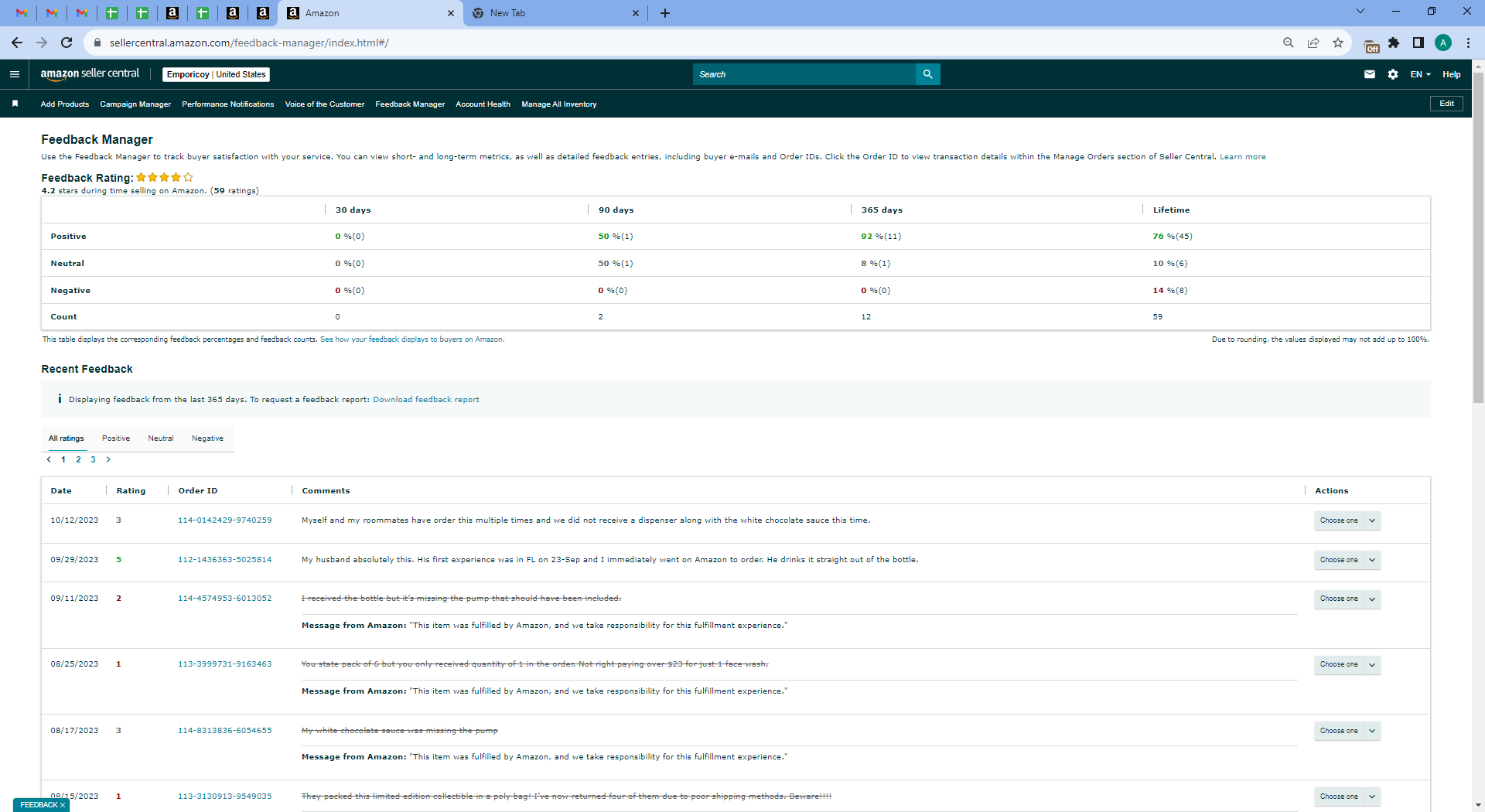Viewport: 1485px width, 812px height.
Task: Toggle the browser side panel icon
Action: (x=1418, y=43)
